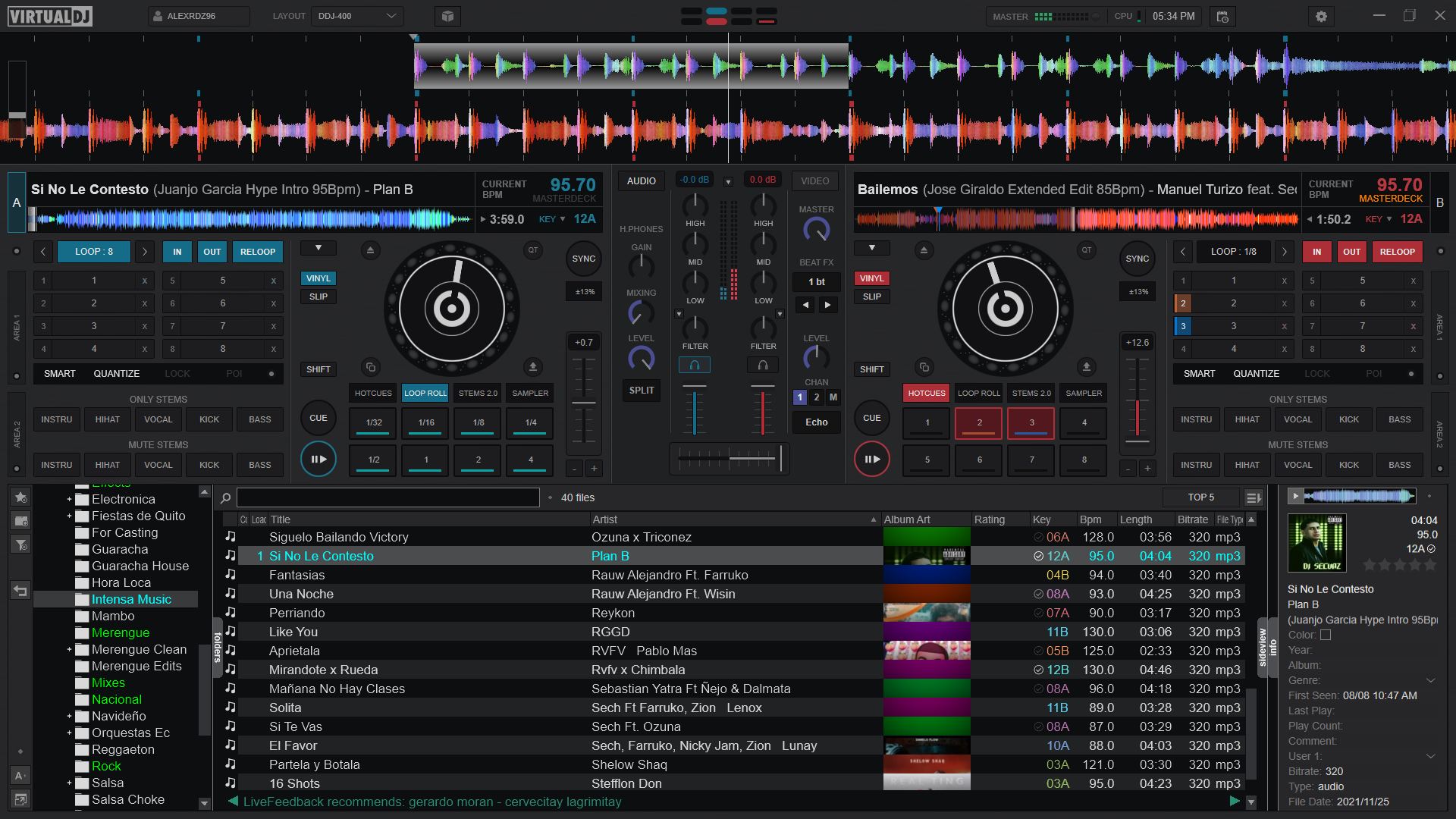Switch left pads to STEMS 2.0 tab
The width and height of the screenshot is (1456, 819).
(478, 393)
